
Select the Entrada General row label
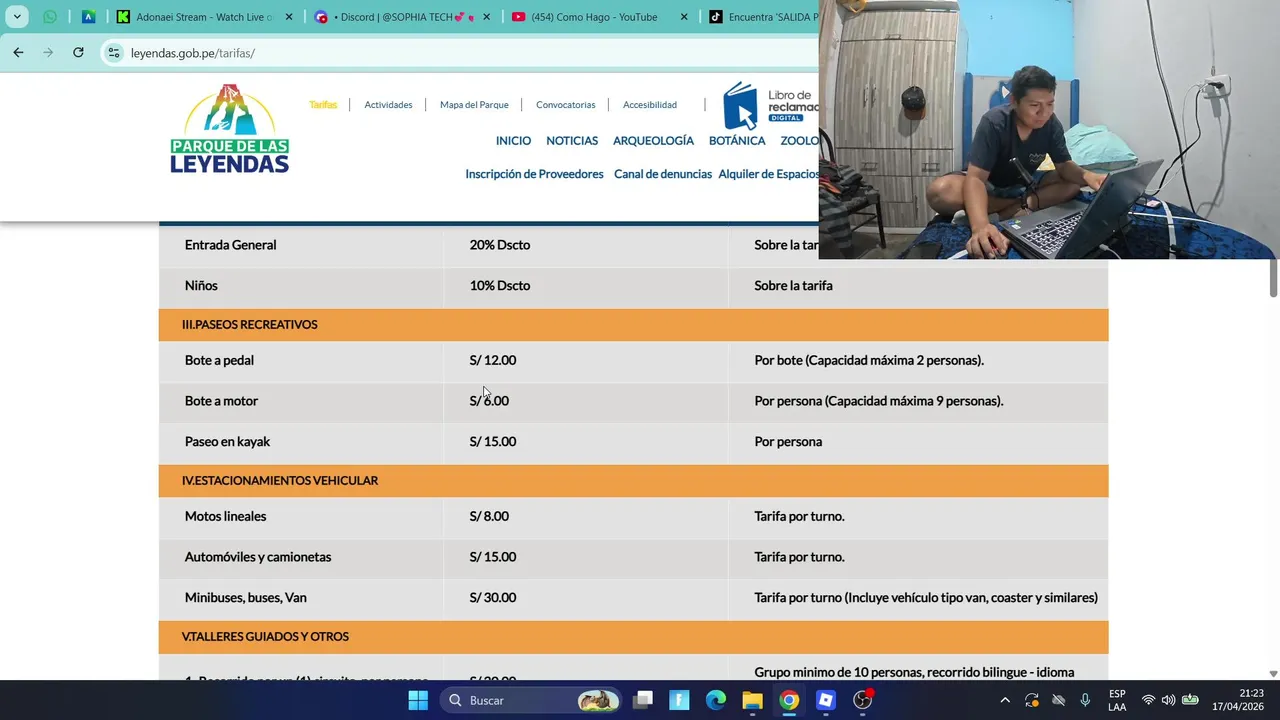point(230,245)
